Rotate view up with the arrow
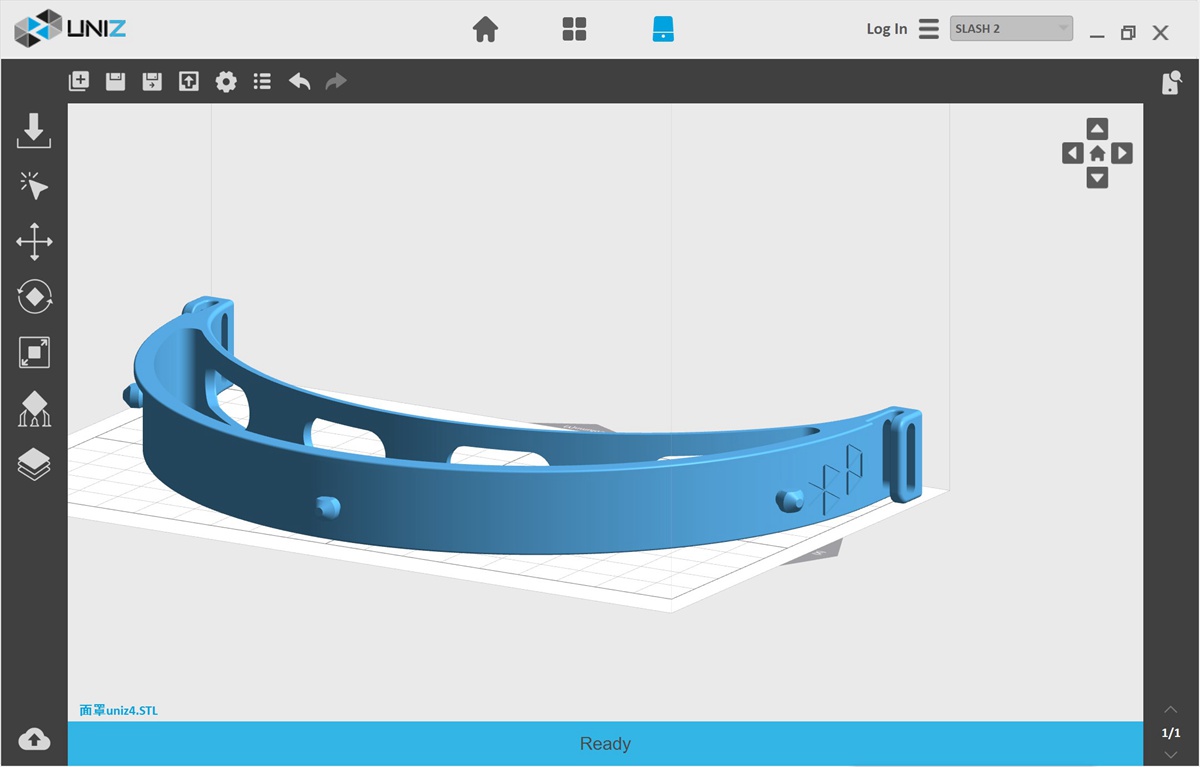The image size is (1200, 767). pyautogui.click(x=1097, y=129)
